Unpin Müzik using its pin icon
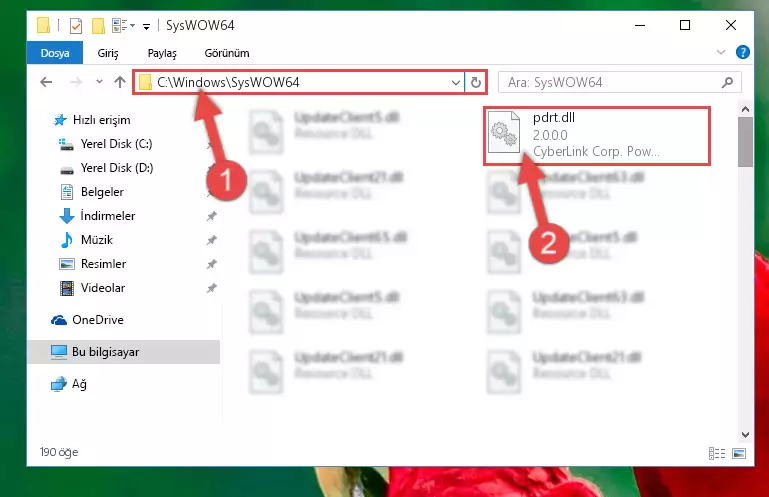The image size is (769, 497). (x=211, y=240)
